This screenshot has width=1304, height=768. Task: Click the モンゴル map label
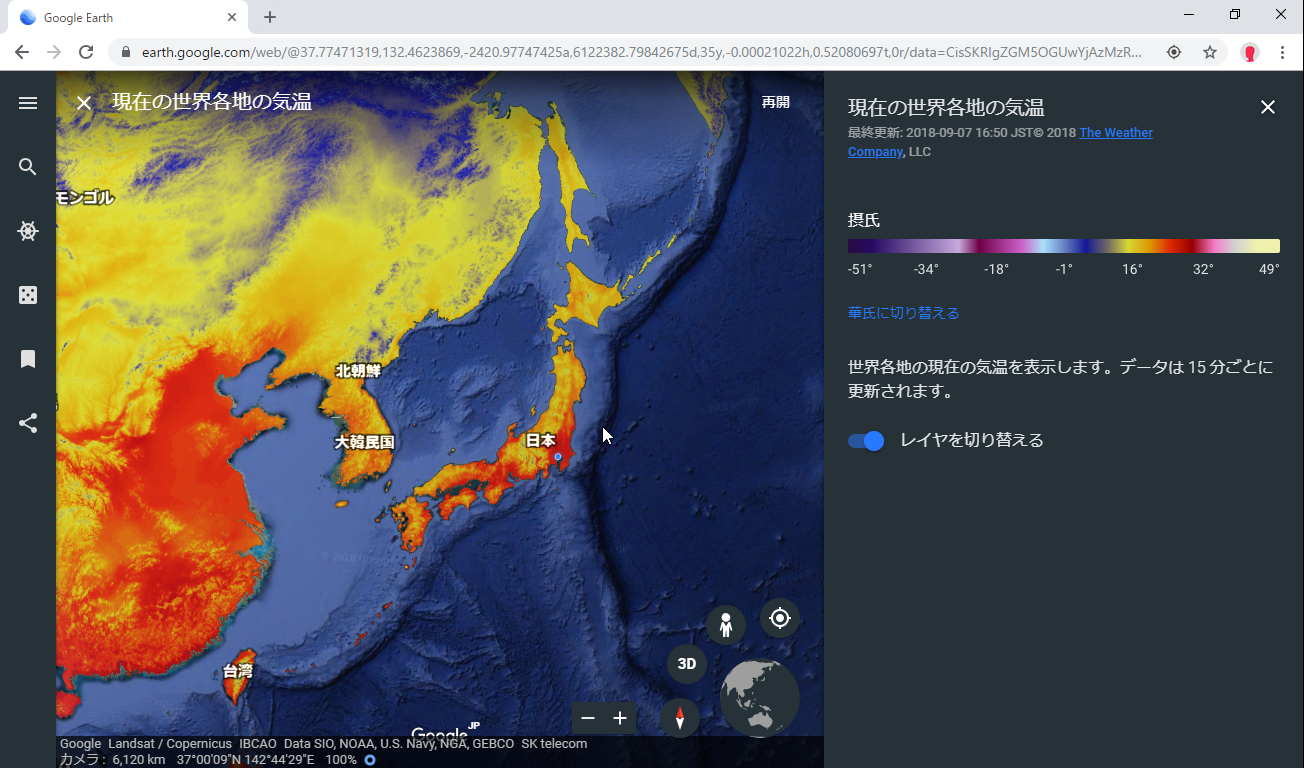pyautogui.click(x=85, y=198)
